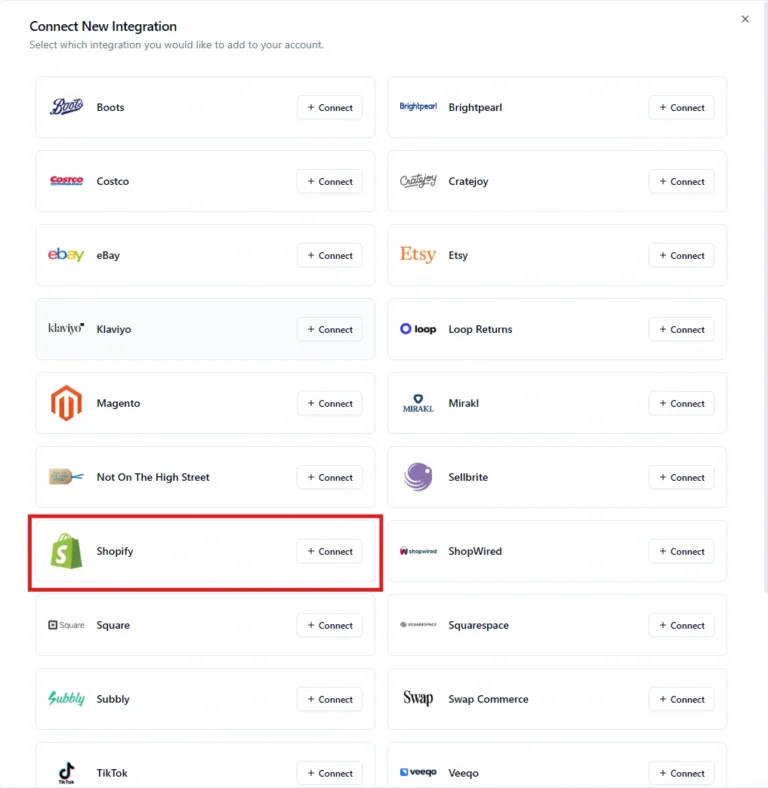Connect the Cratejoy integration
768x788 pixels.
click(682, 181)
